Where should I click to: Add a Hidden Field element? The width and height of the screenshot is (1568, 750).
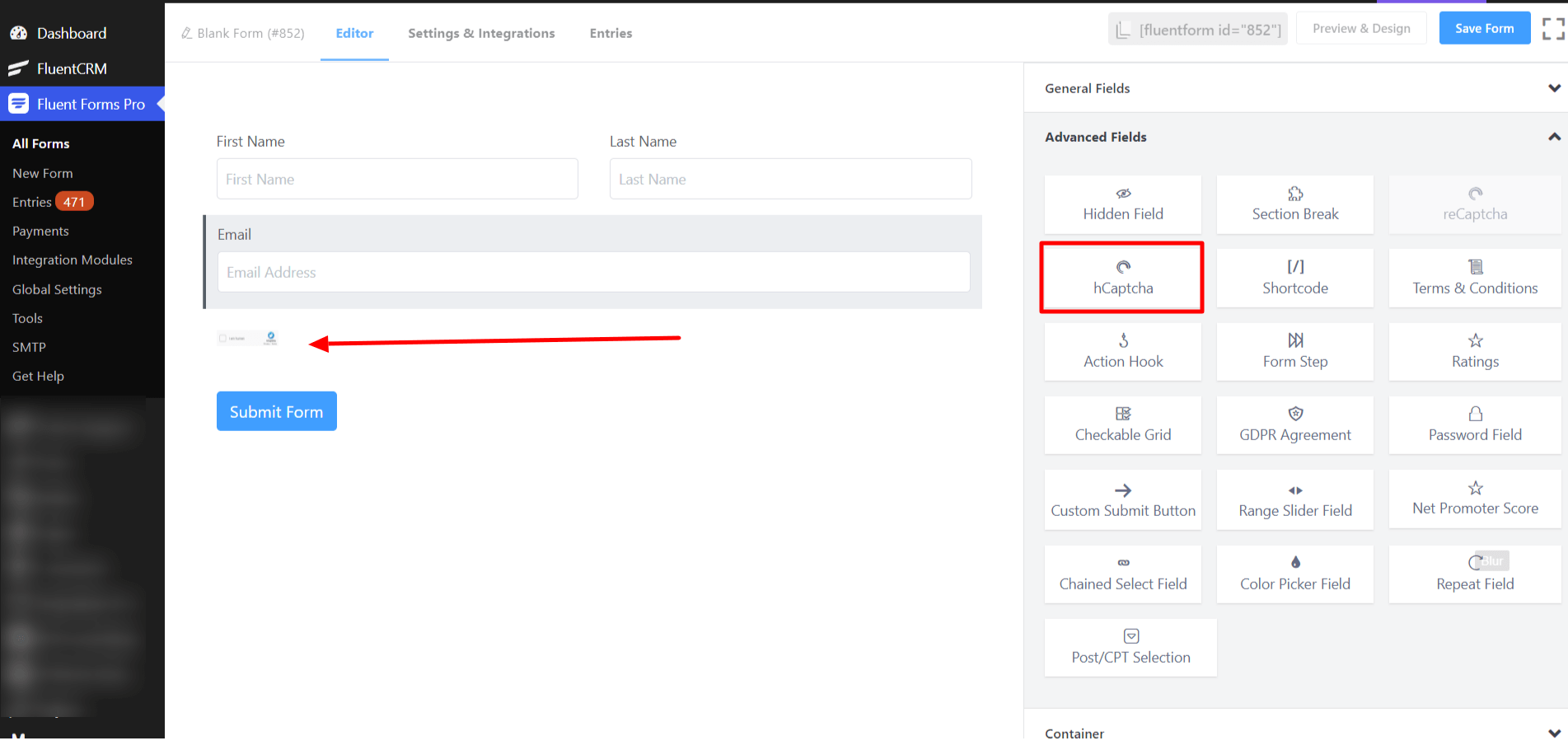[x=1122, y=204]
